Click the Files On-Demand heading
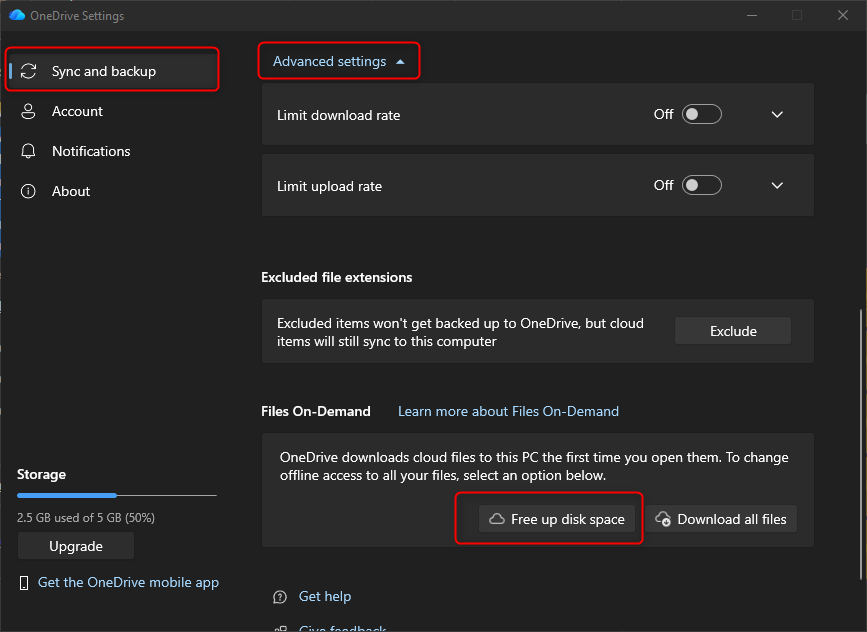 coord(316,411)
